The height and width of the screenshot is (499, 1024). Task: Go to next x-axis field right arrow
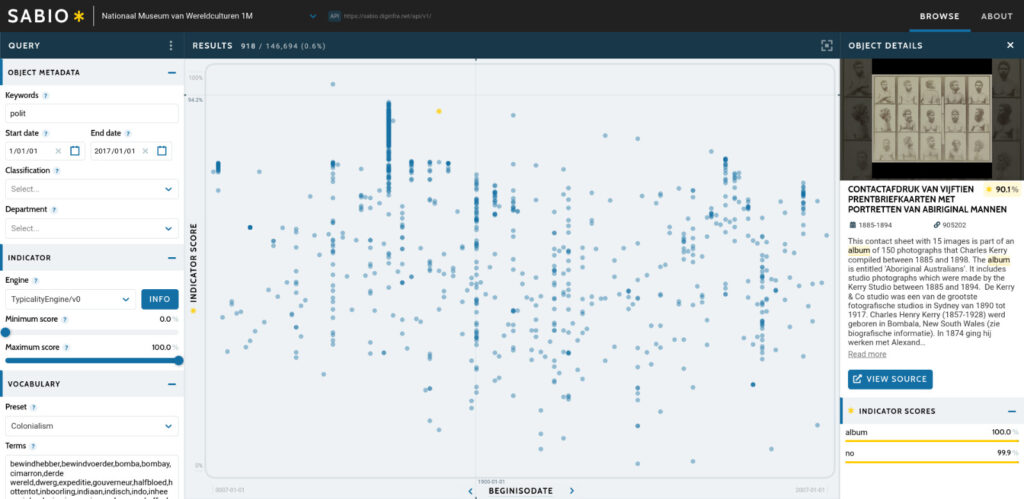click(572, 491)
